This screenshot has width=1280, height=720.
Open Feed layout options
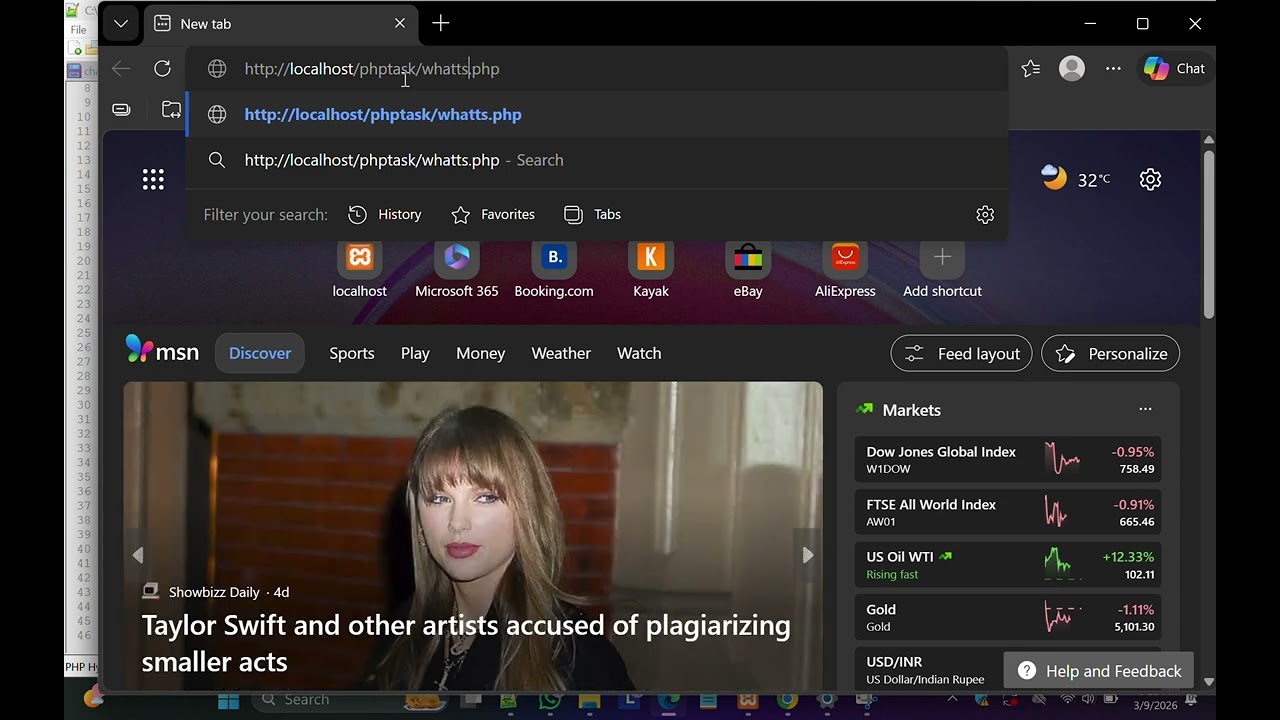[x=961, y=353]
